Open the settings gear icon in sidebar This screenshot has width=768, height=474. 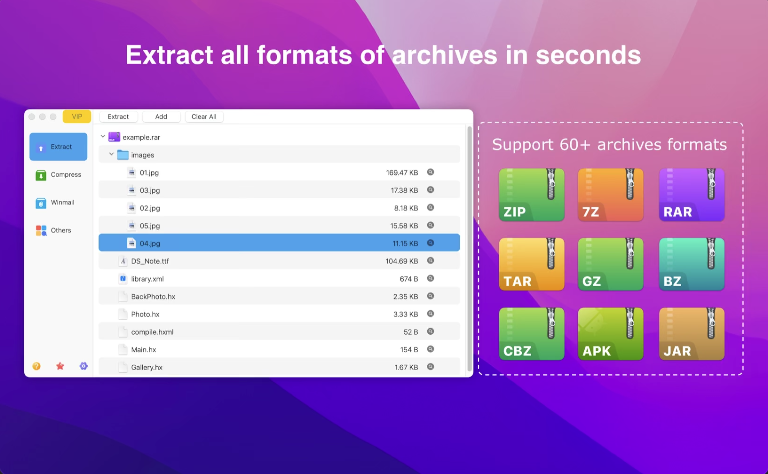83,366
